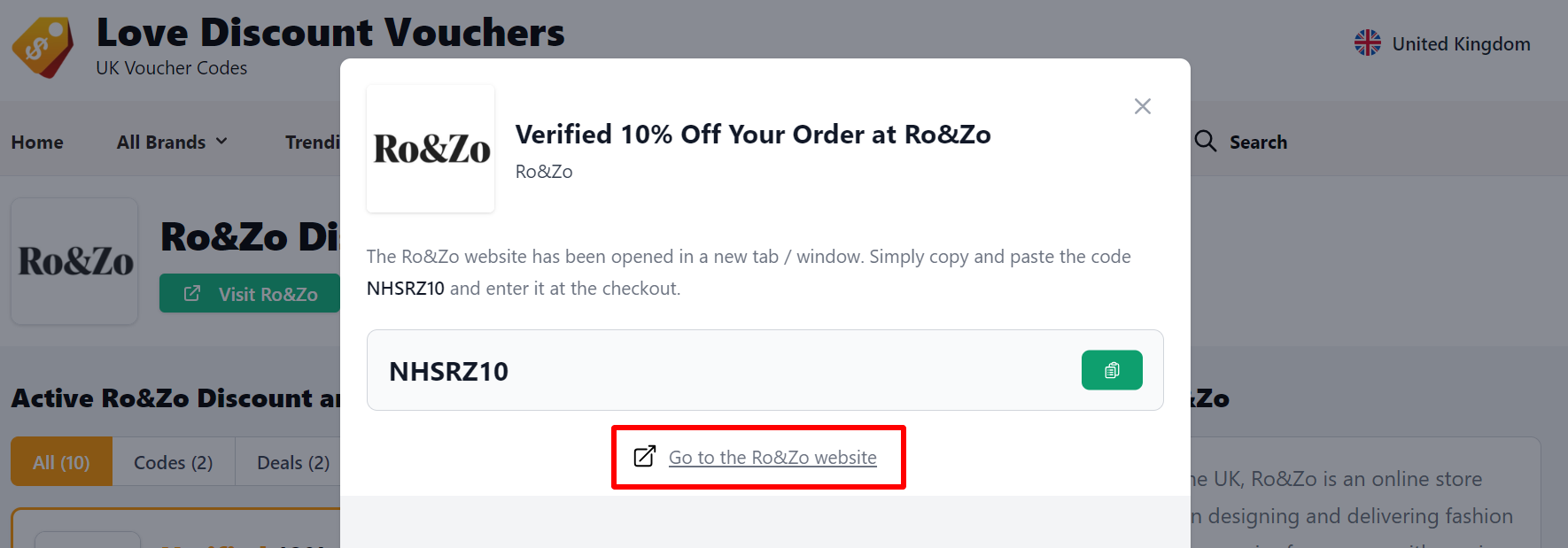Click the external-link icon beside the website link

645,457
